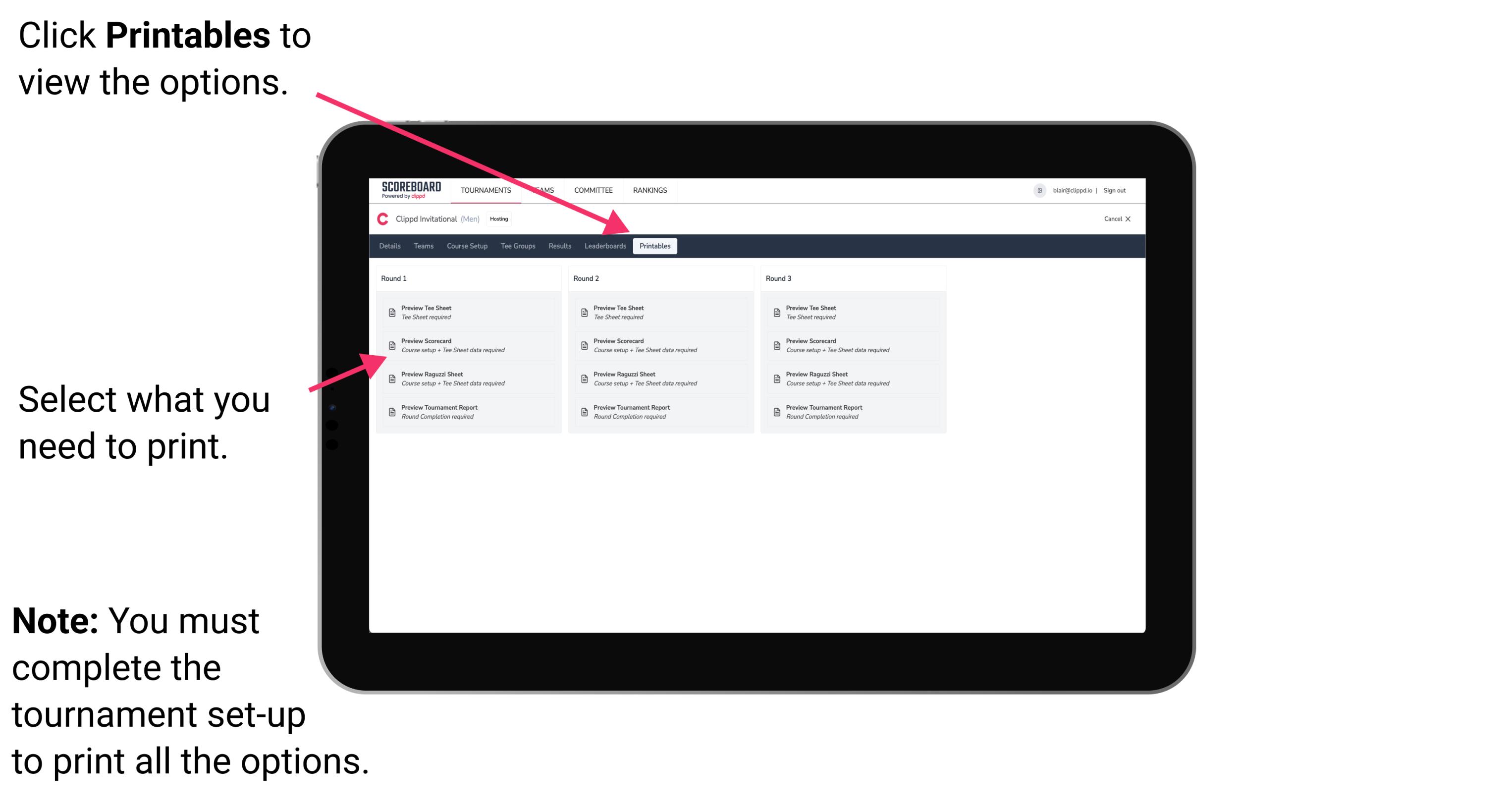Click the Printables tab
The height and width of the screenshot is (812, 1509).
click(654, 246)
